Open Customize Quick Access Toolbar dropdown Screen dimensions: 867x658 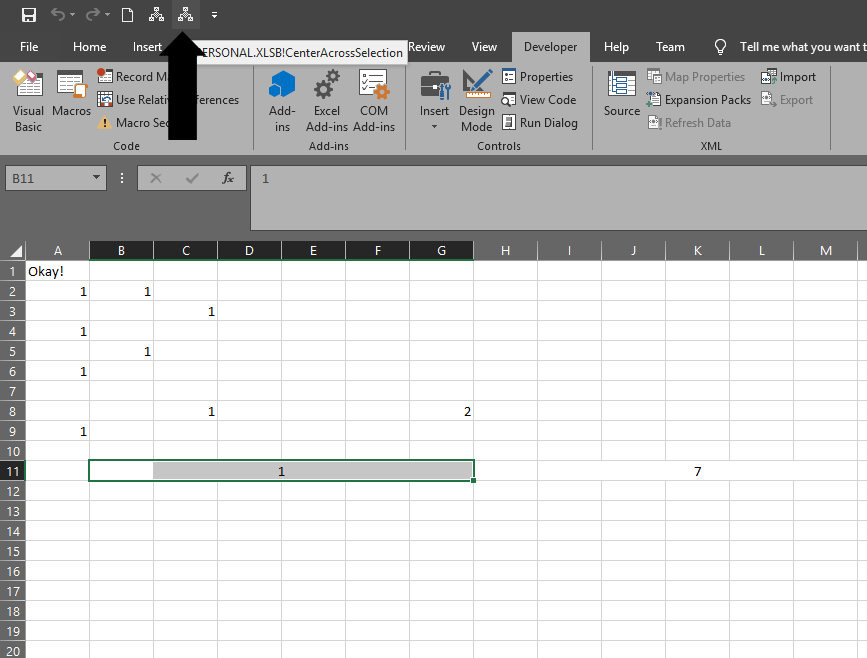pos(215,15)
